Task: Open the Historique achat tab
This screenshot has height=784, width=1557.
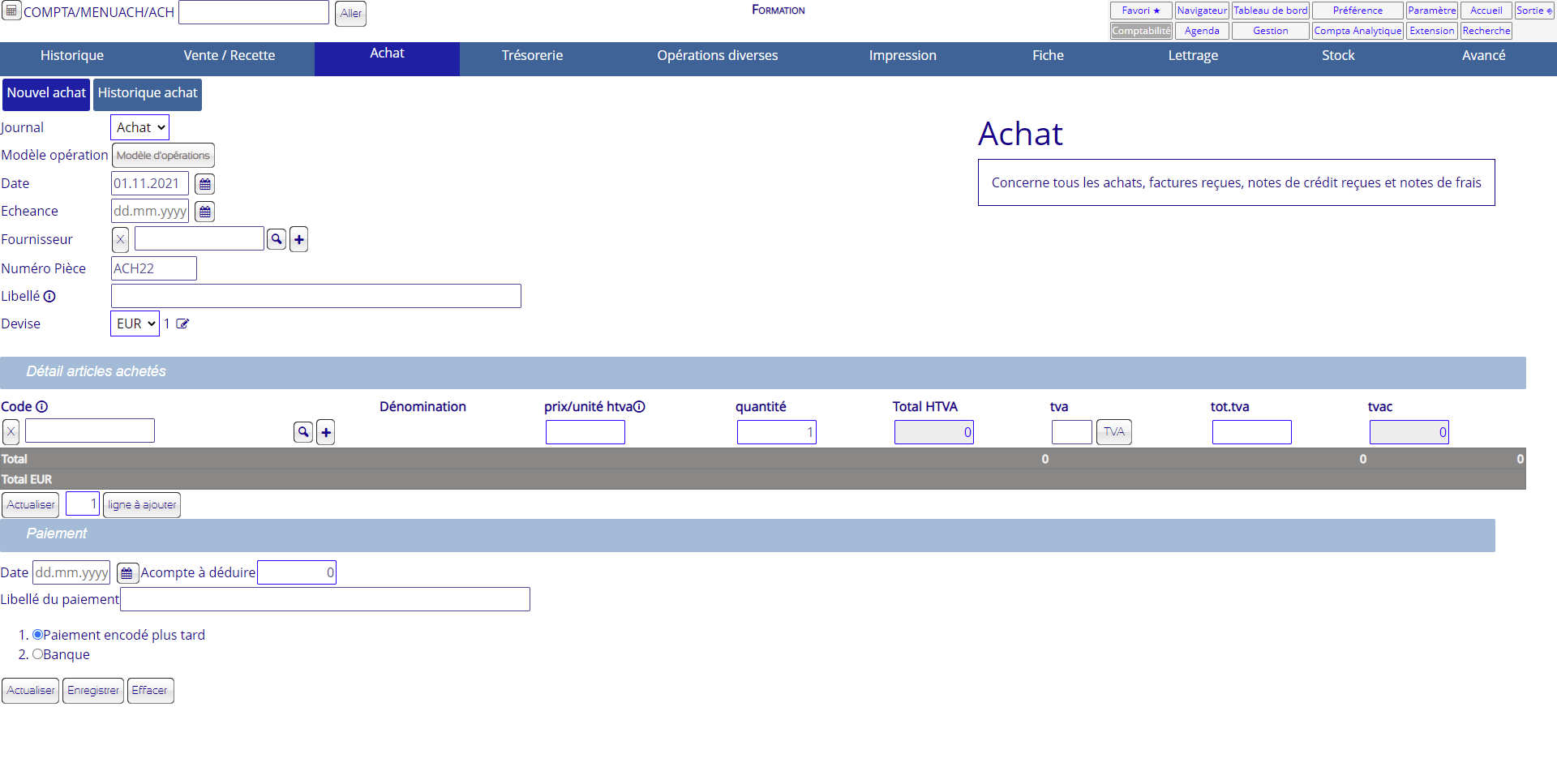Action: 148,93
